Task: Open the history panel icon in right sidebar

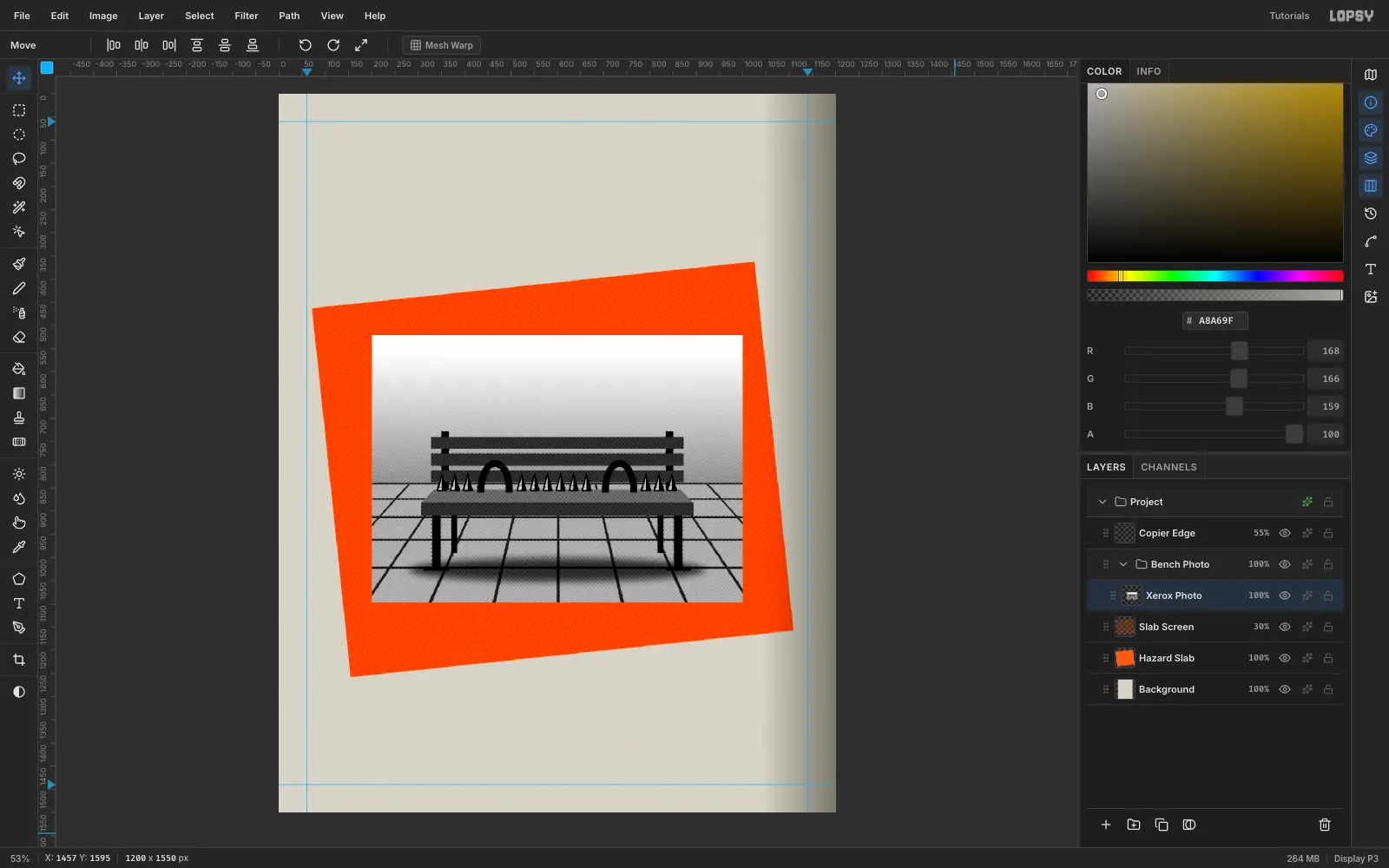Action: (1371, 214)
